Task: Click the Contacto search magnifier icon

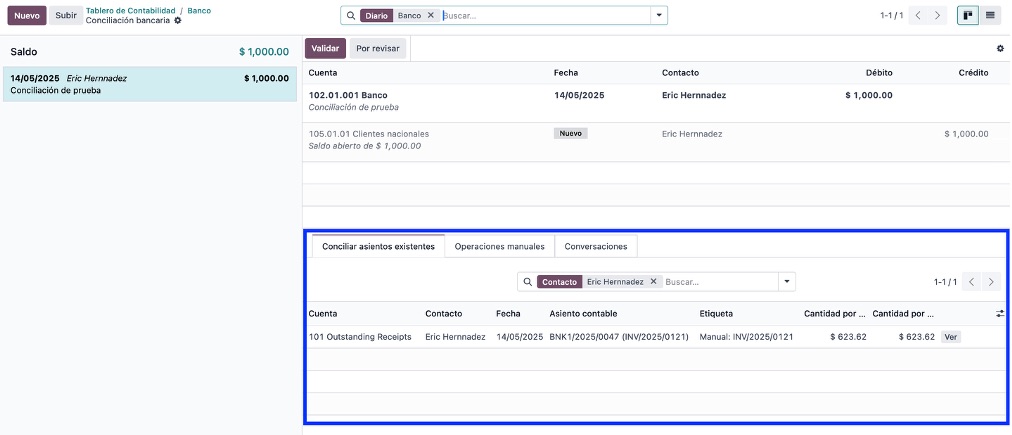Action: click(x=528, y=282)
